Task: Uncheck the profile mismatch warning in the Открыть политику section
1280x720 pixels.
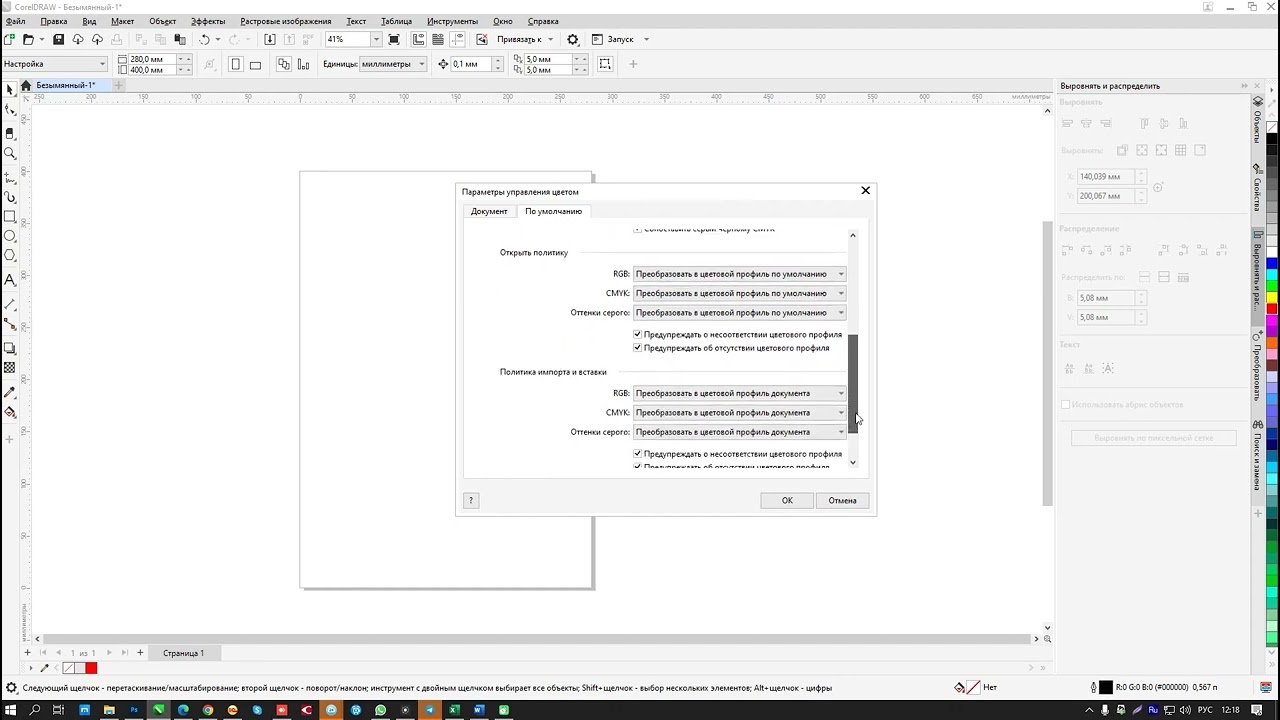Action: (x=638, y=335)
